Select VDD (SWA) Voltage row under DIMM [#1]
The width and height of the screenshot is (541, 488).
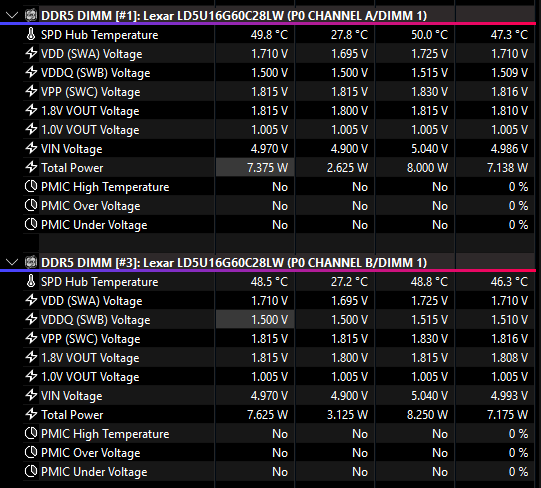point(279,53)
